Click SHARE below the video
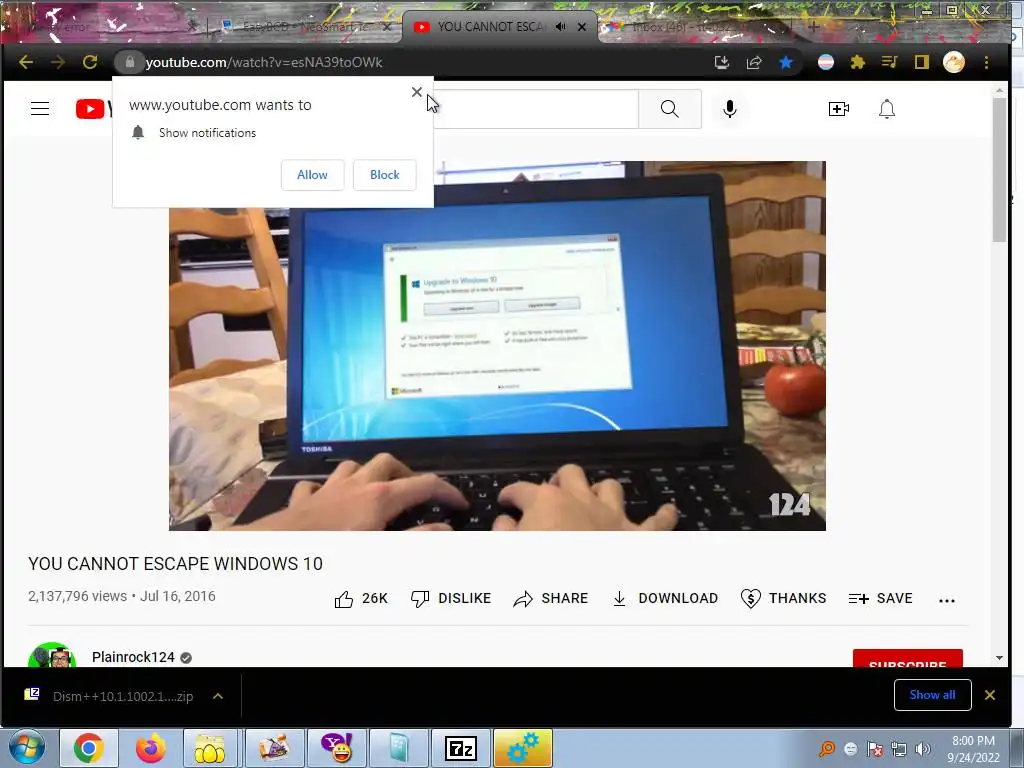This screenshot has height=768, width=1024. tap(550, 598)
